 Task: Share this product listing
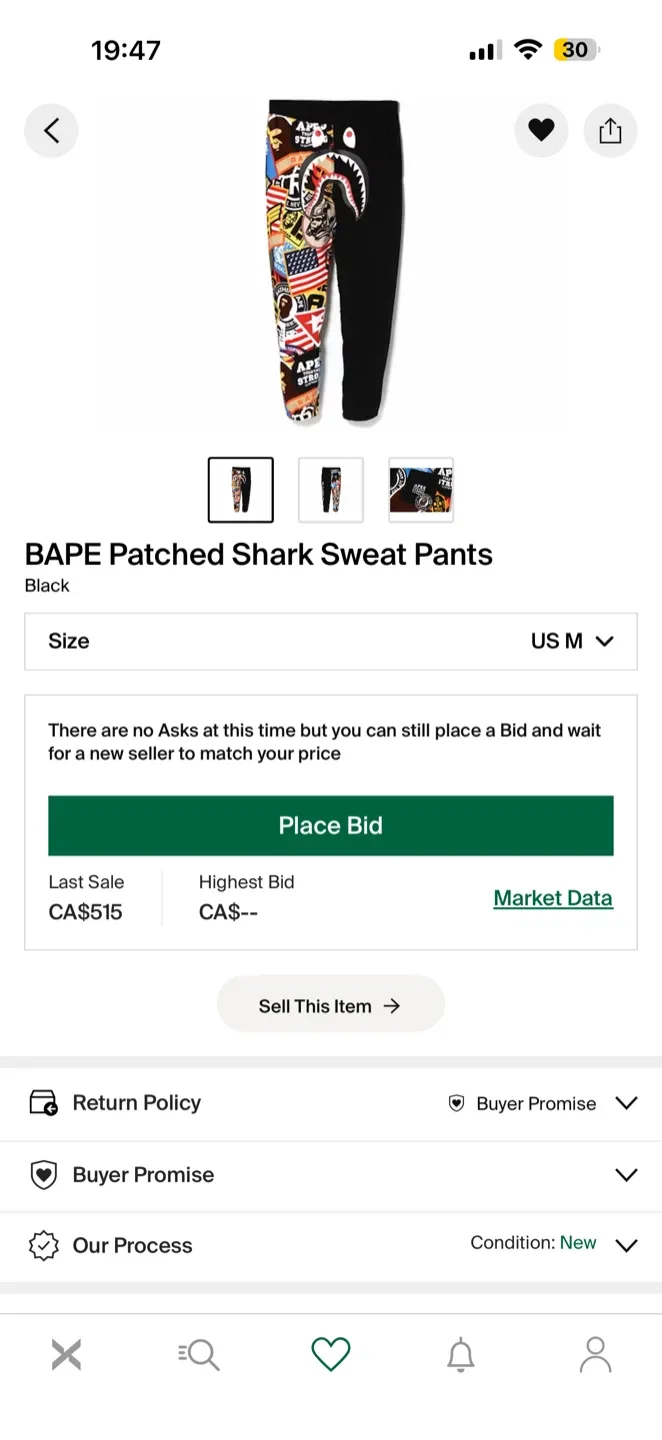click(x=611, y=130)
